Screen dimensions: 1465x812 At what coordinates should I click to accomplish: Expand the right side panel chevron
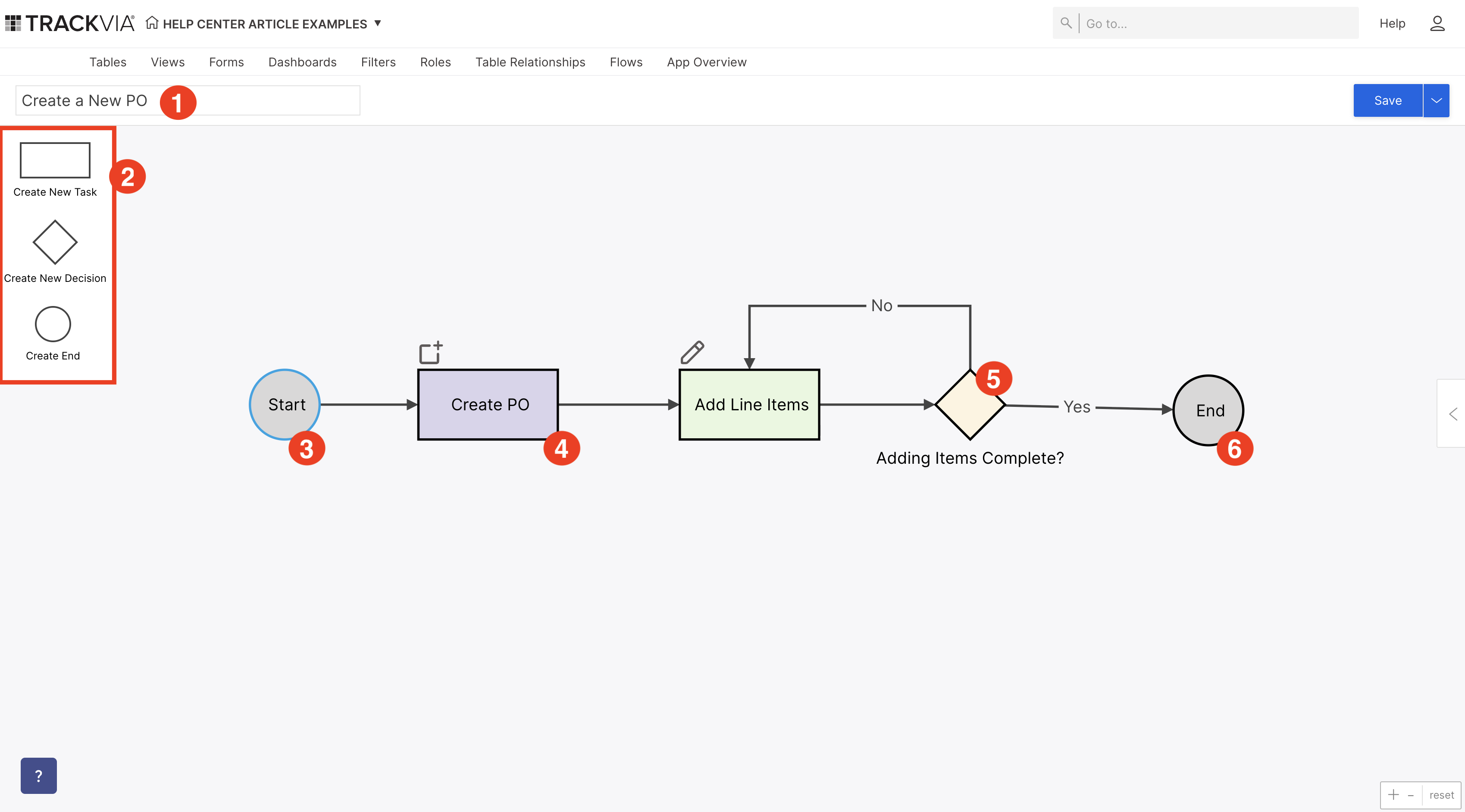[x=1453, y=413]
